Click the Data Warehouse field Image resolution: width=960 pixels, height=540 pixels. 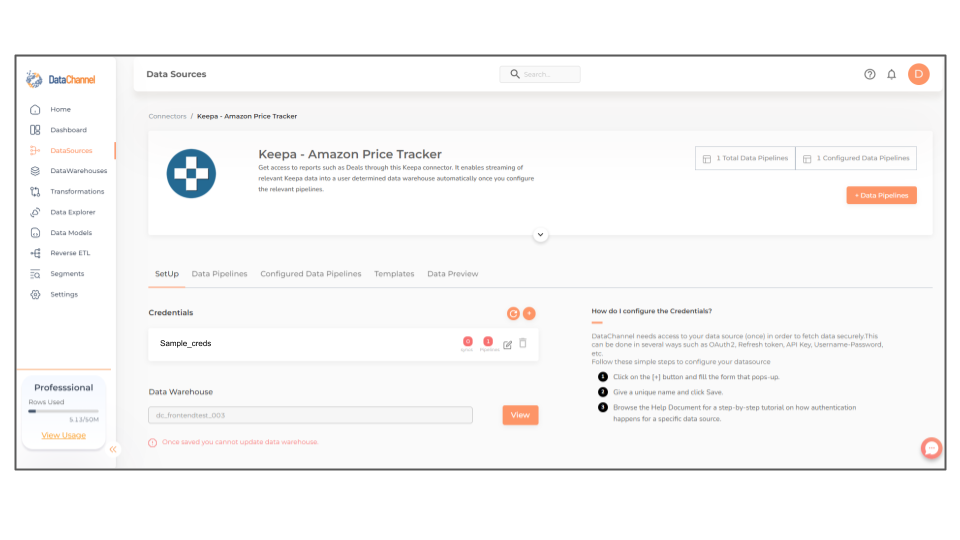[x=310, y=415]
